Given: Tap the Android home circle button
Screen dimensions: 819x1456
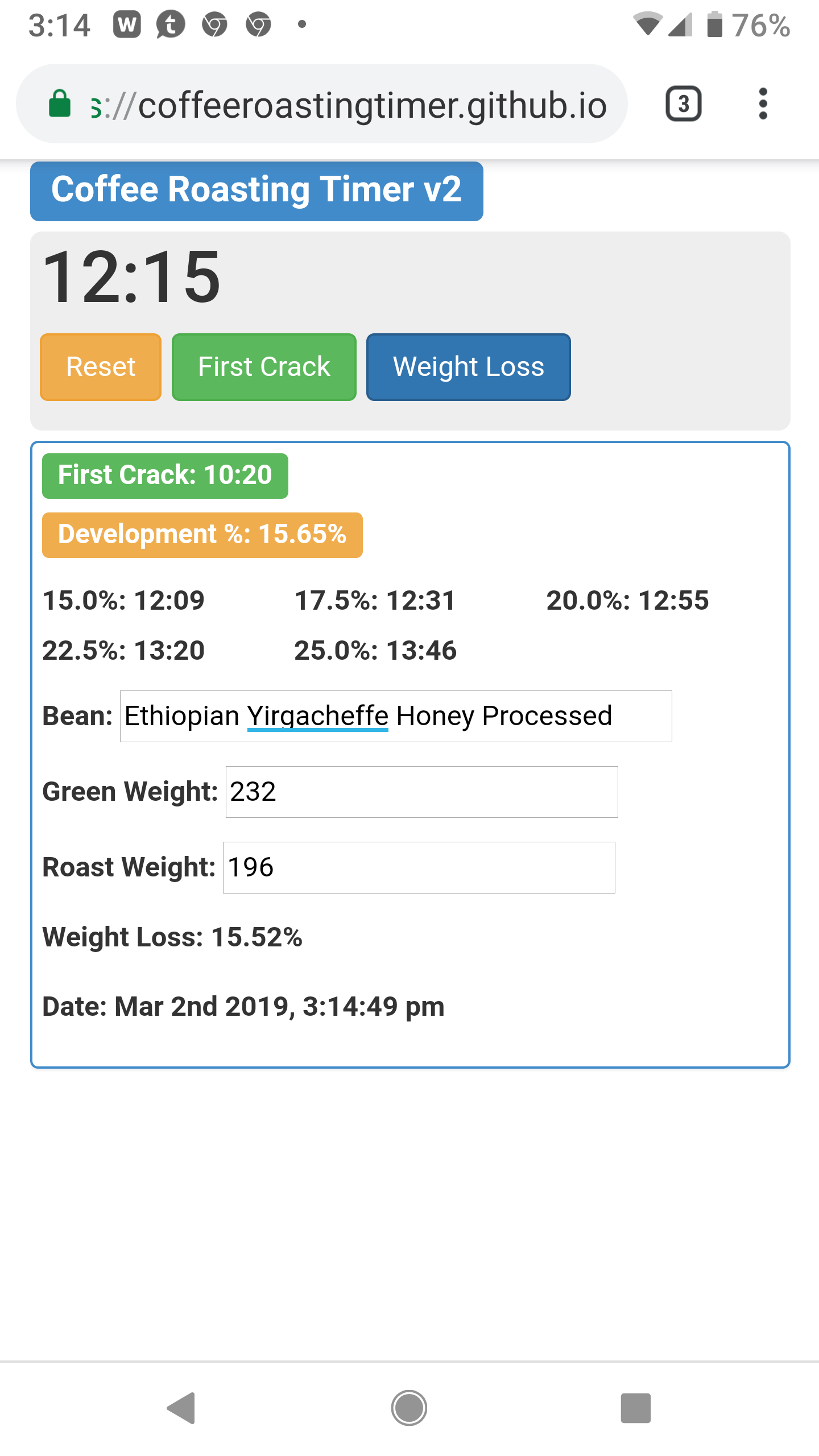Looking at the screenshot, I should point(409,1408).
